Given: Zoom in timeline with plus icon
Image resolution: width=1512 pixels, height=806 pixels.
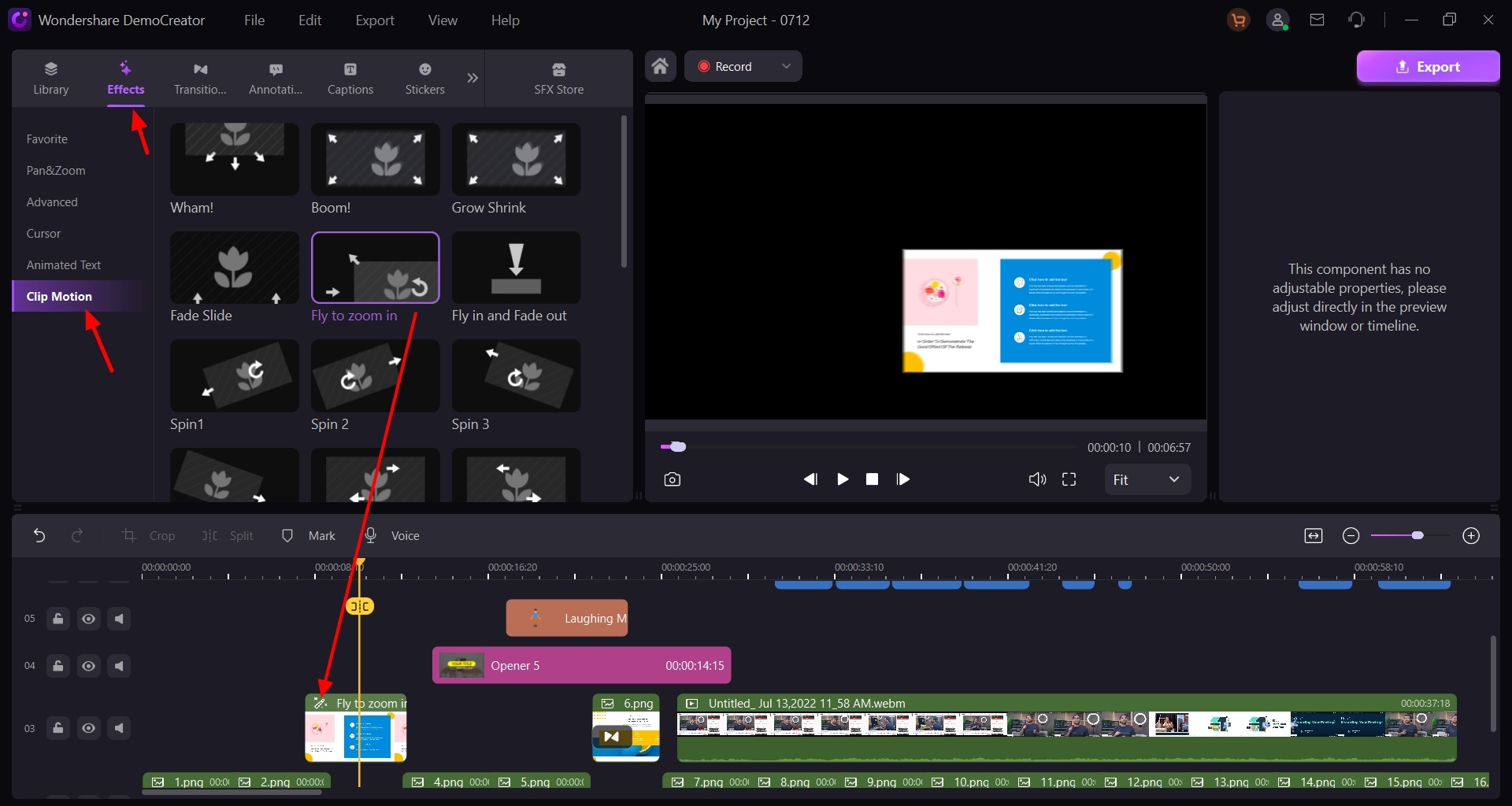Looking at the screenshot, I should point(1471,536).
